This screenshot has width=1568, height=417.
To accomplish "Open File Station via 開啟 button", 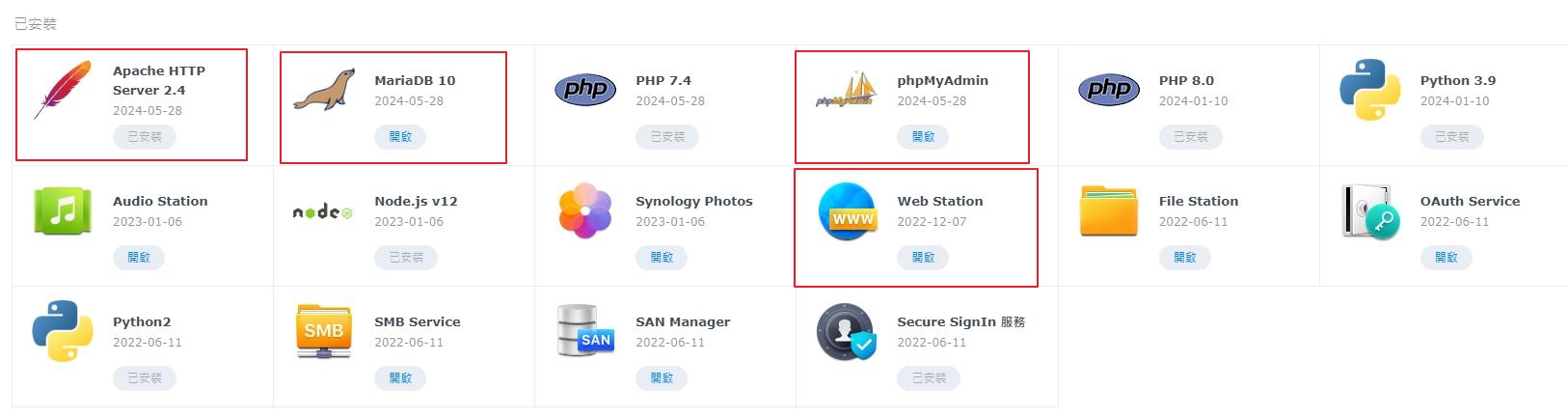I will coord(1184,258).
